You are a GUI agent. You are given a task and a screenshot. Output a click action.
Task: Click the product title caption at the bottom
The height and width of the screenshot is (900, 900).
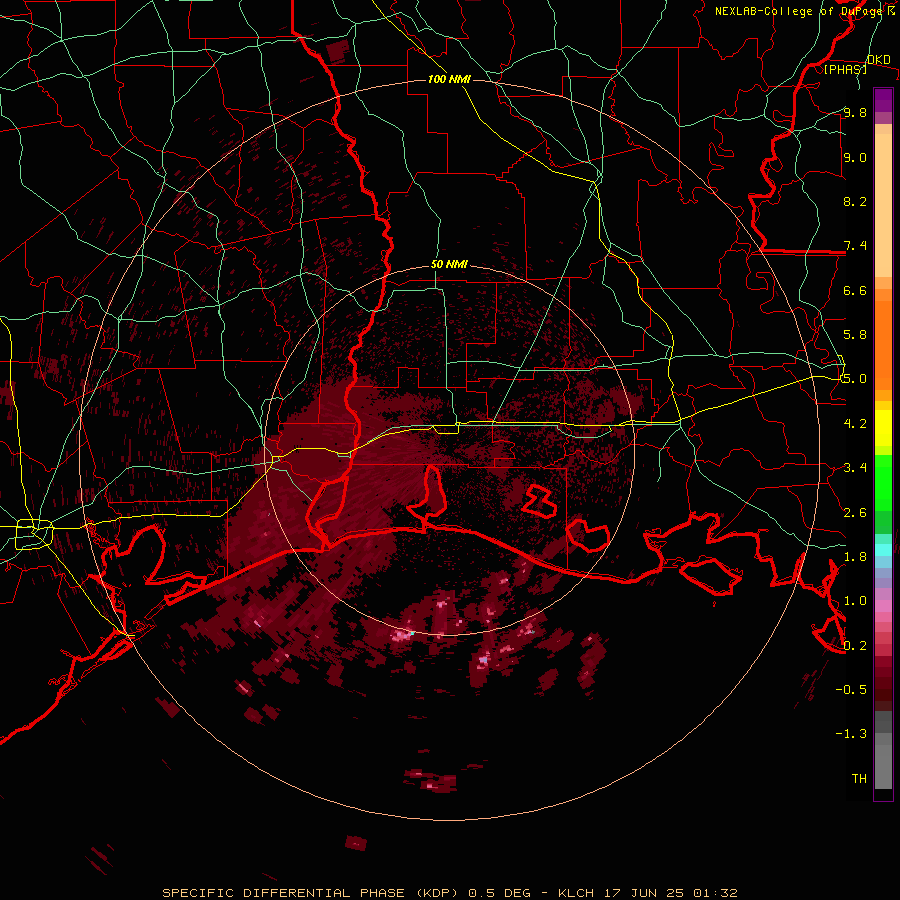[x=449, y=893]
